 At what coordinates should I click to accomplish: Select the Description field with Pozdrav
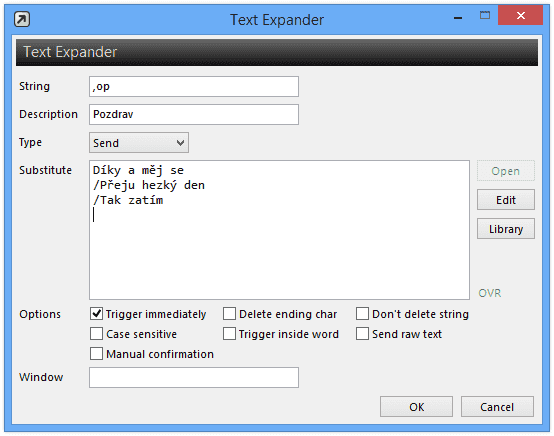194,114
